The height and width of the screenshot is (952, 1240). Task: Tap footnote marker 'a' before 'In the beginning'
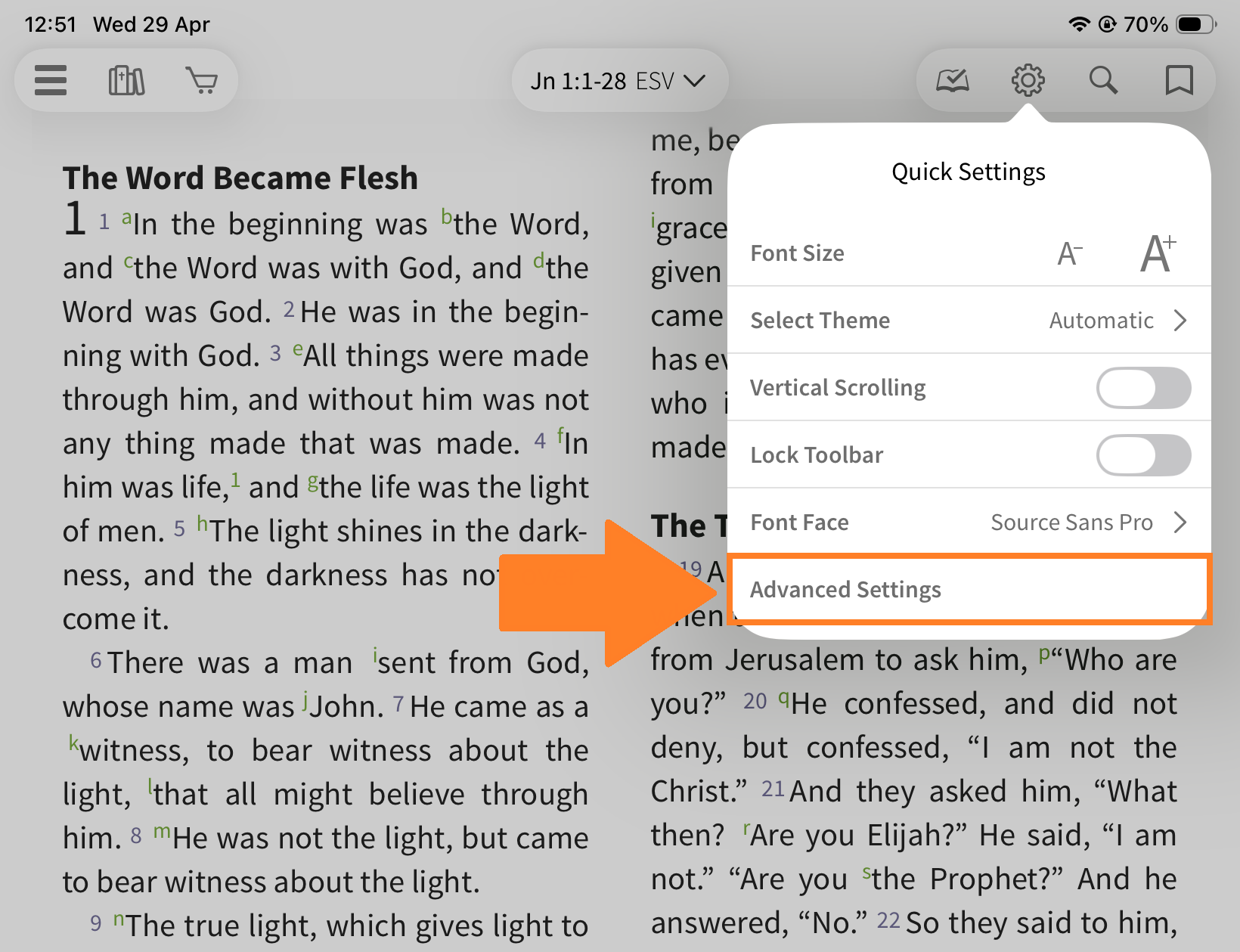(126, 218)
